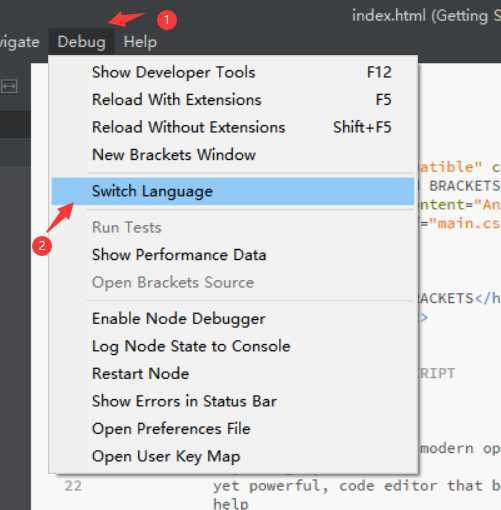Open the Navigate menu
Screen dimensions: 501x510
(x=19, y=42)
